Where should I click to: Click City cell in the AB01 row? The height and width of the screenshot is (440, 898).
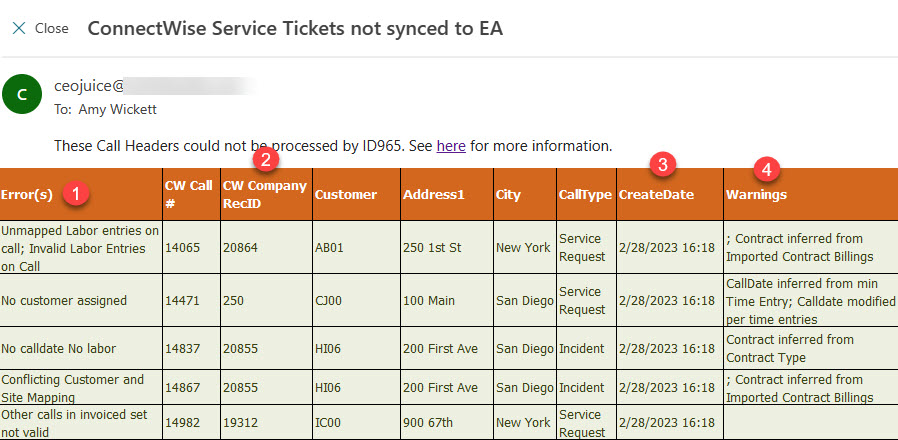pos(523,248)
